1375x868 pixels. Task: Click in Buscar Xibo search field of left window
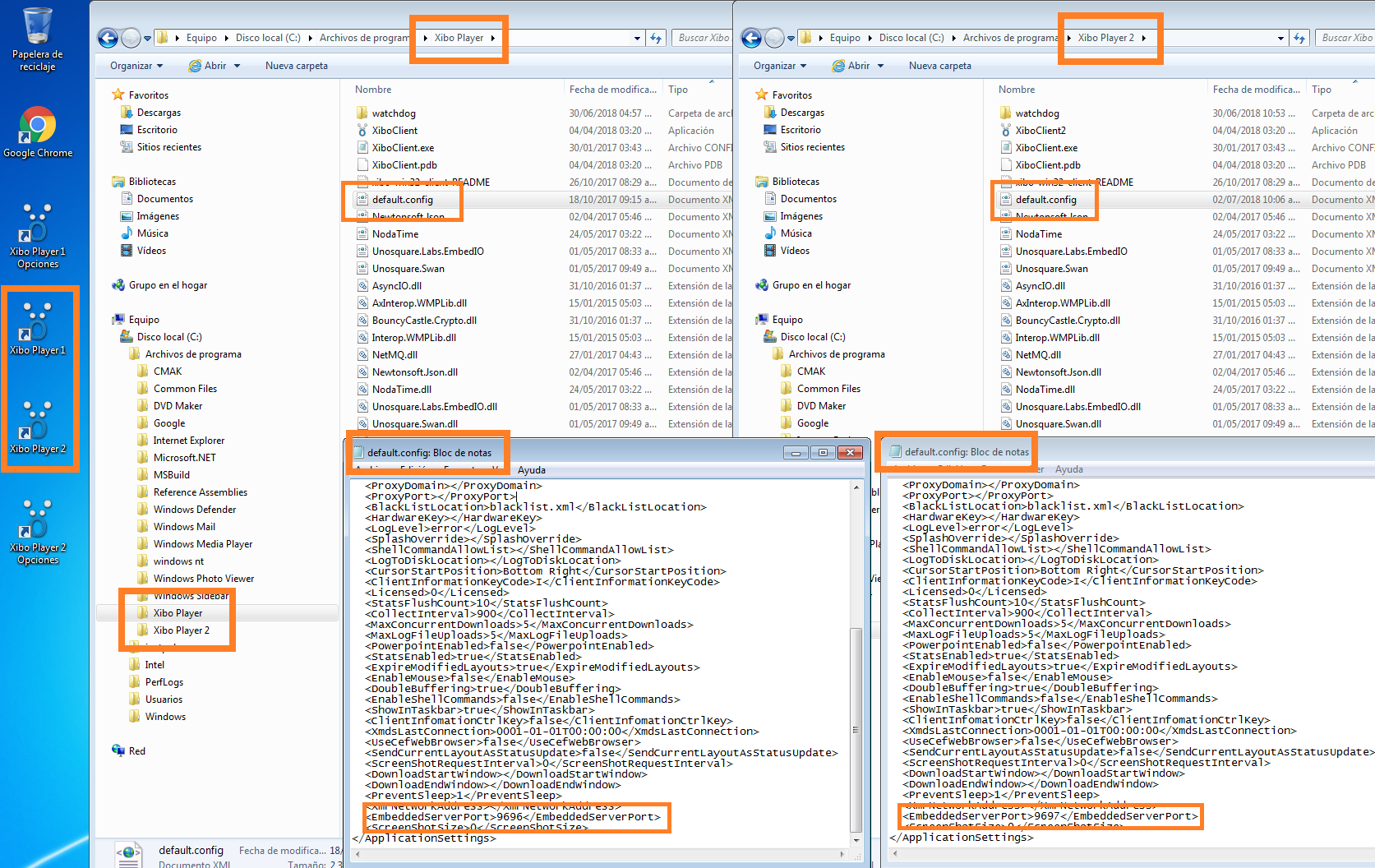[x=703, y=38]
